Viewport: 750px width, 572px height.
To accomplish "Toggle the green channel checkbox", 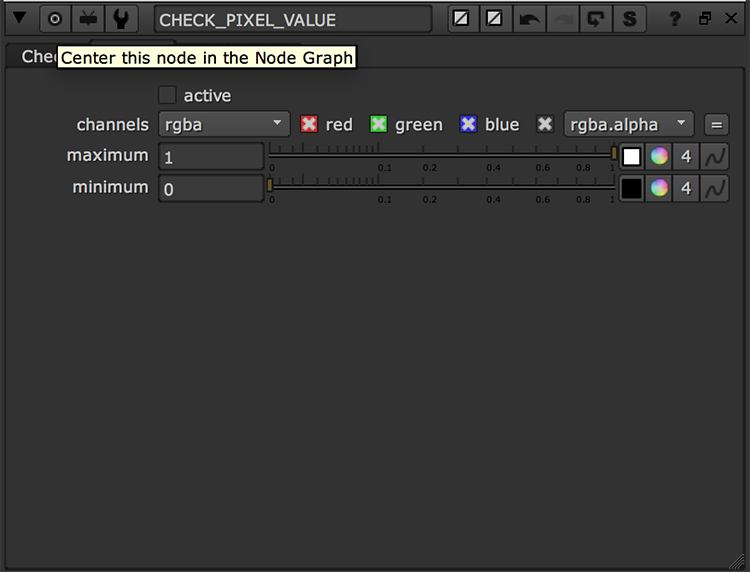I will click(x=379, y=125).
